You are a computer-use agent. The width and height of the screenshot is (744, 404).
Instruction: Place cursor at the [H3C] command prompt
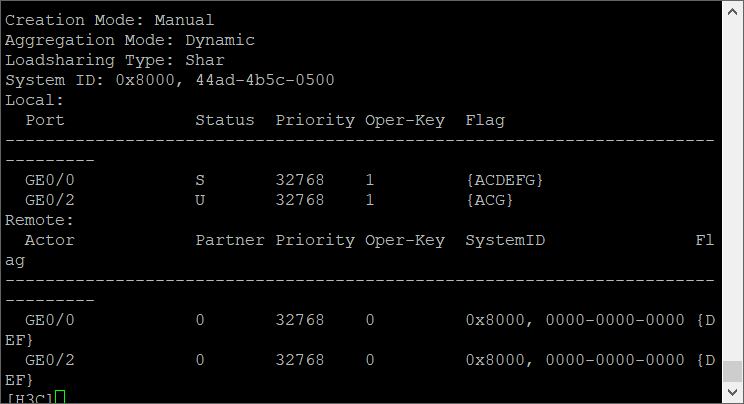29,398
